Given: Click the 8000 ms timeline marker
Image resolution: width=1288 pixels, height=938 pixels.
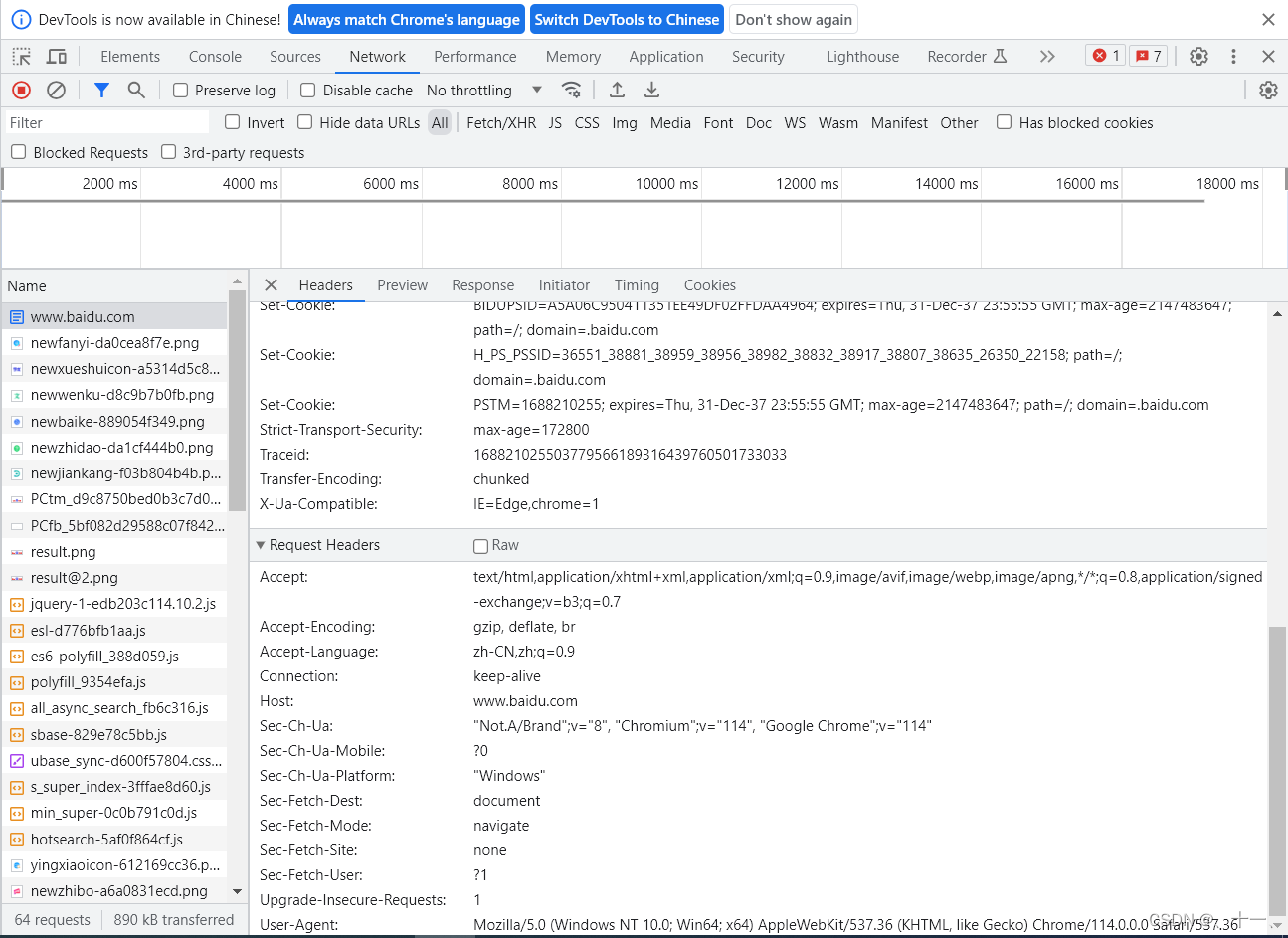Looking at the screenshot, I should [530, 184].
